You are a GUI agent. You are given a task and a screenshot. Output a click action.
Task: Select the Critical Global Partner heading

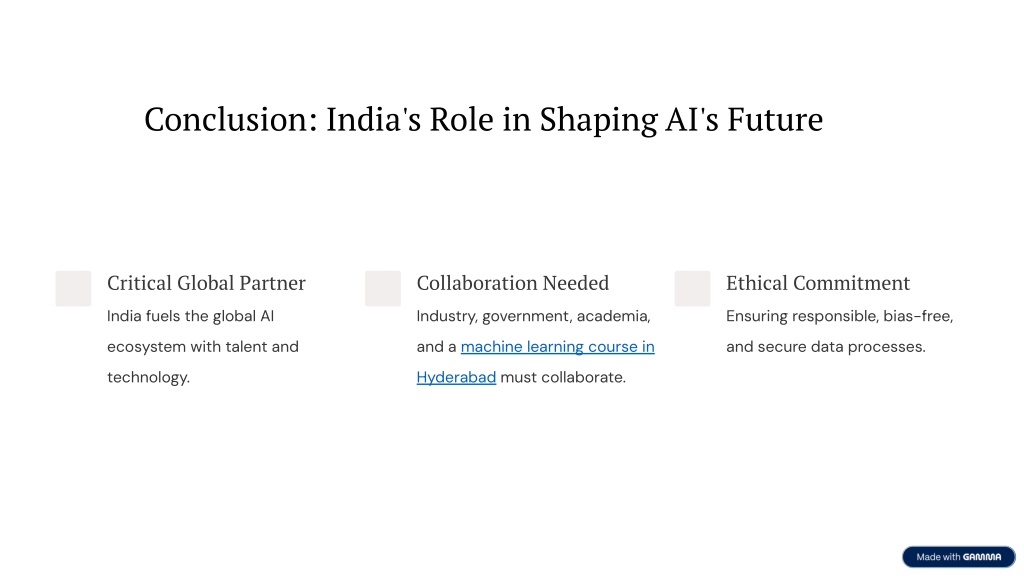[x=206, y=283]
